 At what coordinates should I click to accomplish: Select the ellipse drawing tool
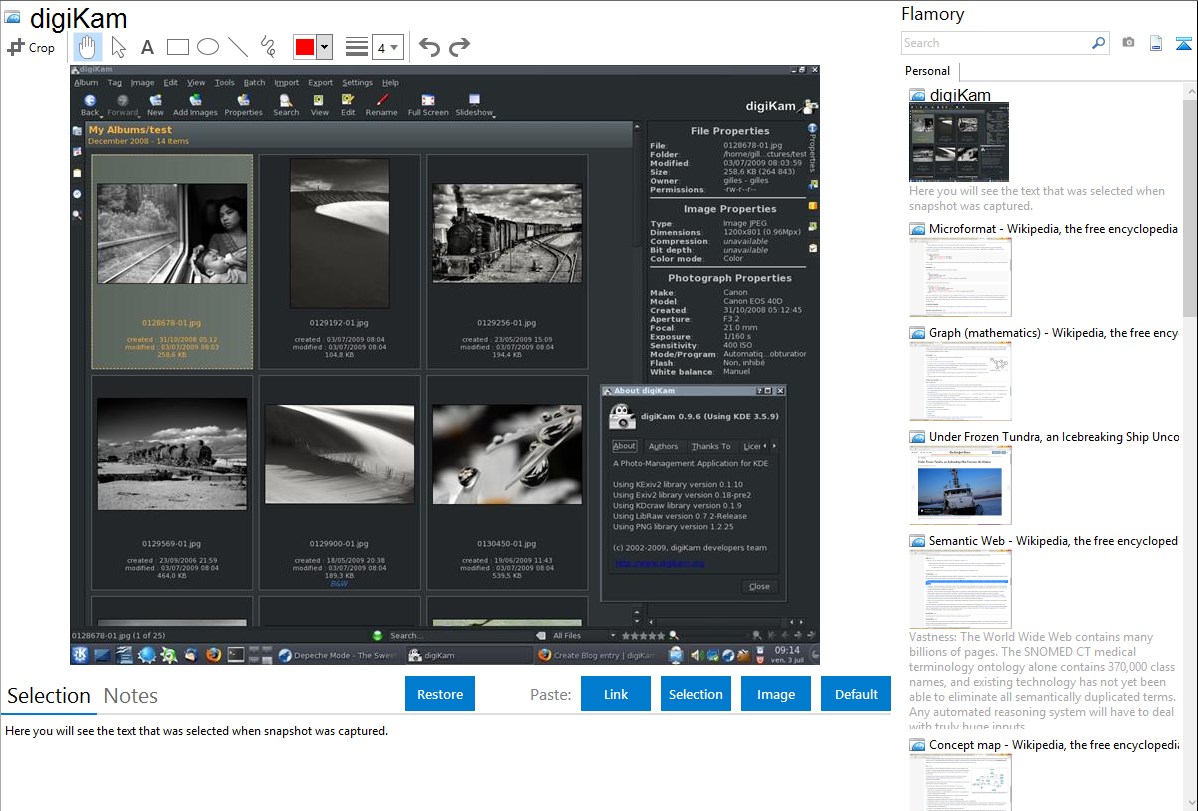pos(208,47)
